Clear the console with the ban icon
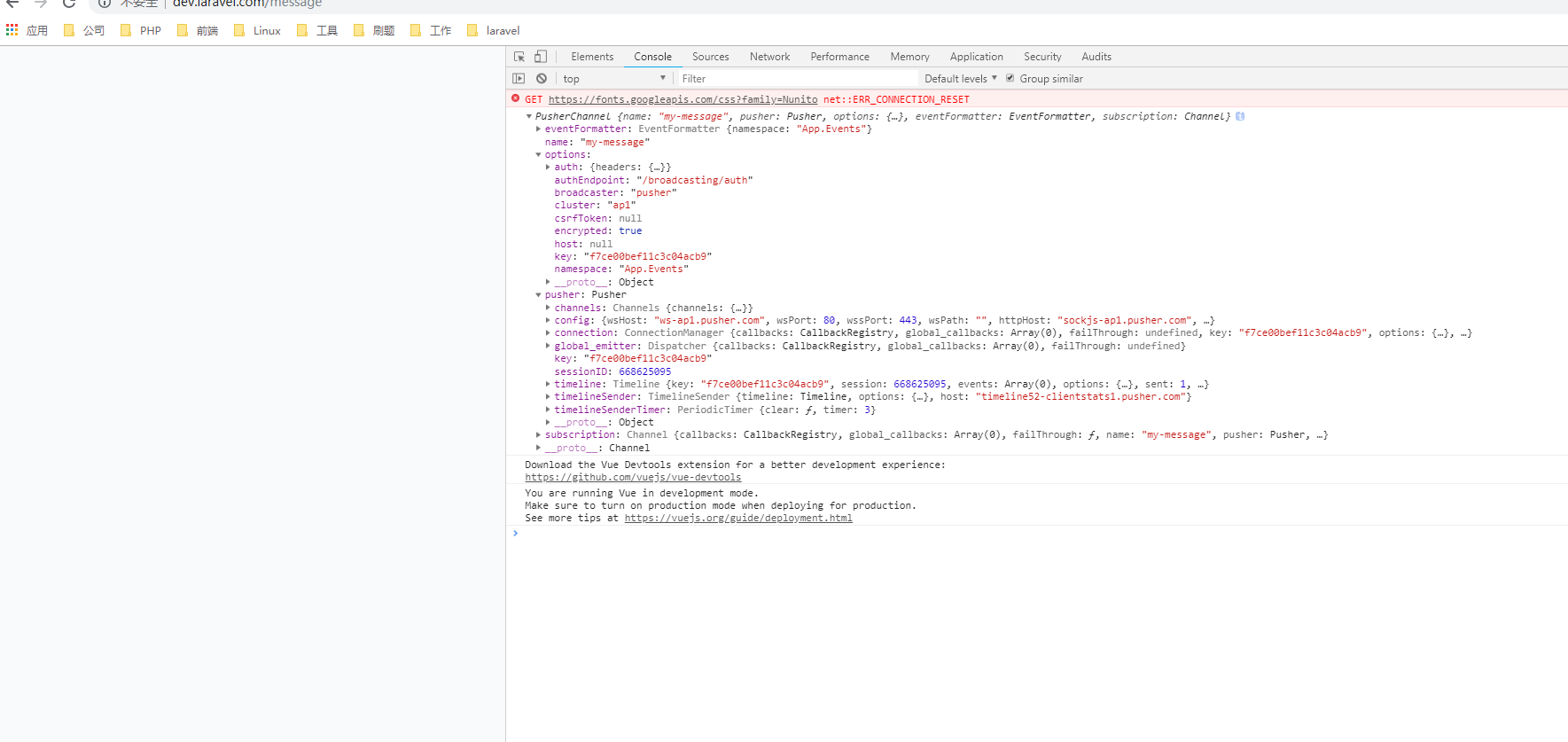 [542, 79]
